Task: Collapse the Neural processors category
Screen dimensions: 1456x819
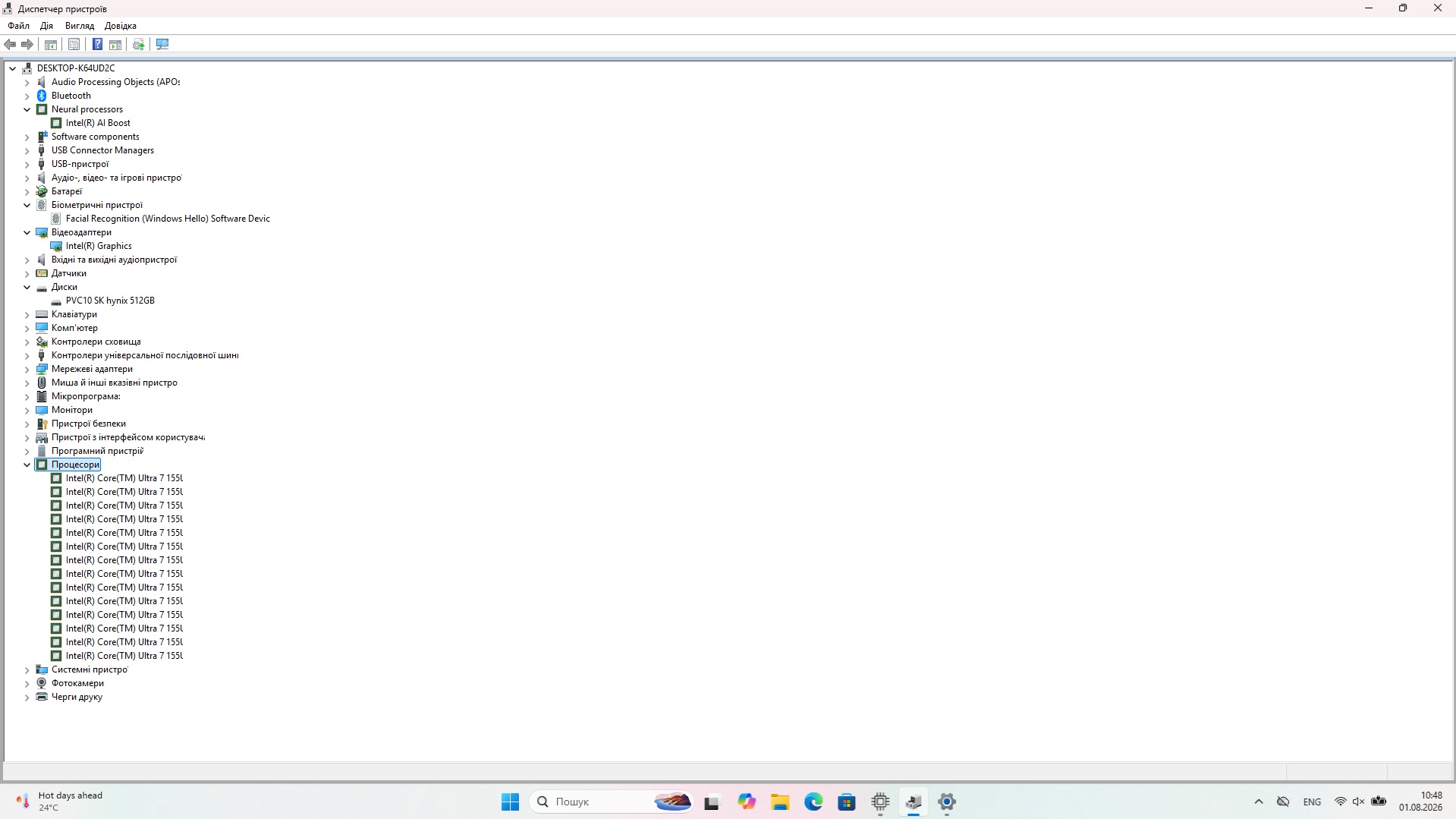Action: tap(27, 109)
